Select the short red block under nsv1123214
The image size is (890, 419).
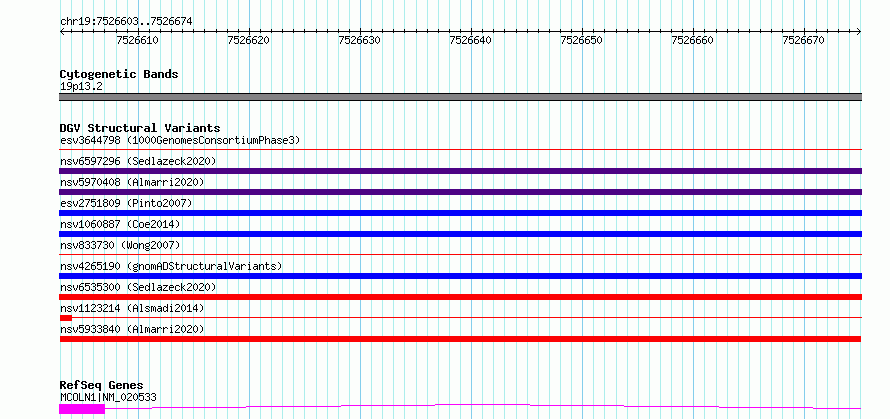tap(65, 318)
